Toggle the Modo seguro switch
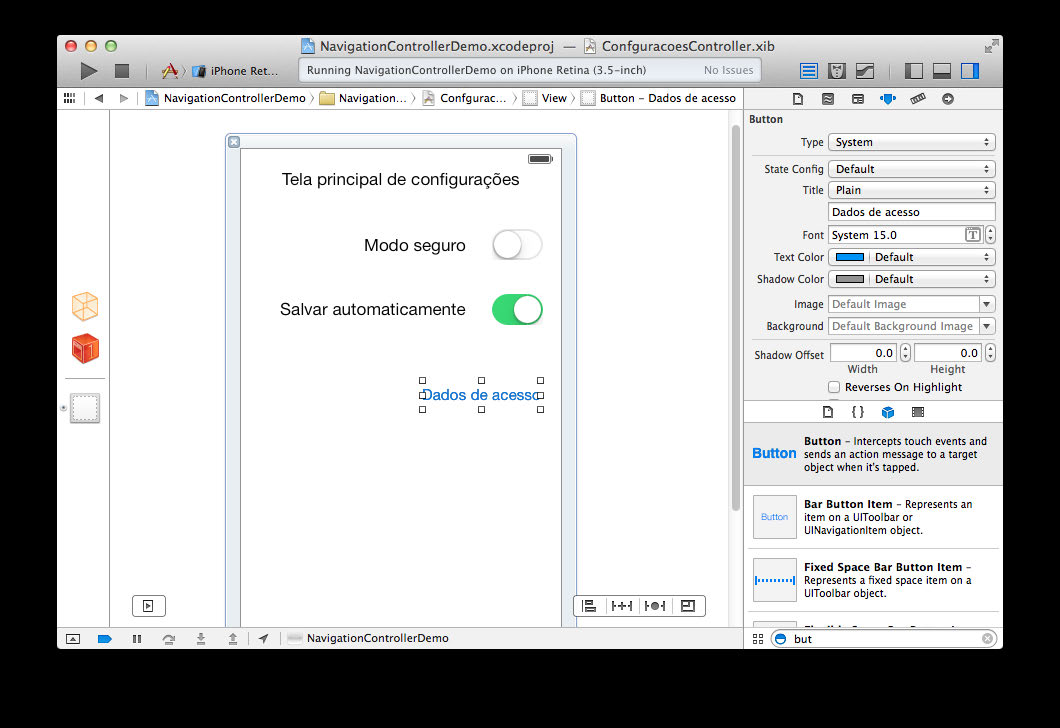 517,245
